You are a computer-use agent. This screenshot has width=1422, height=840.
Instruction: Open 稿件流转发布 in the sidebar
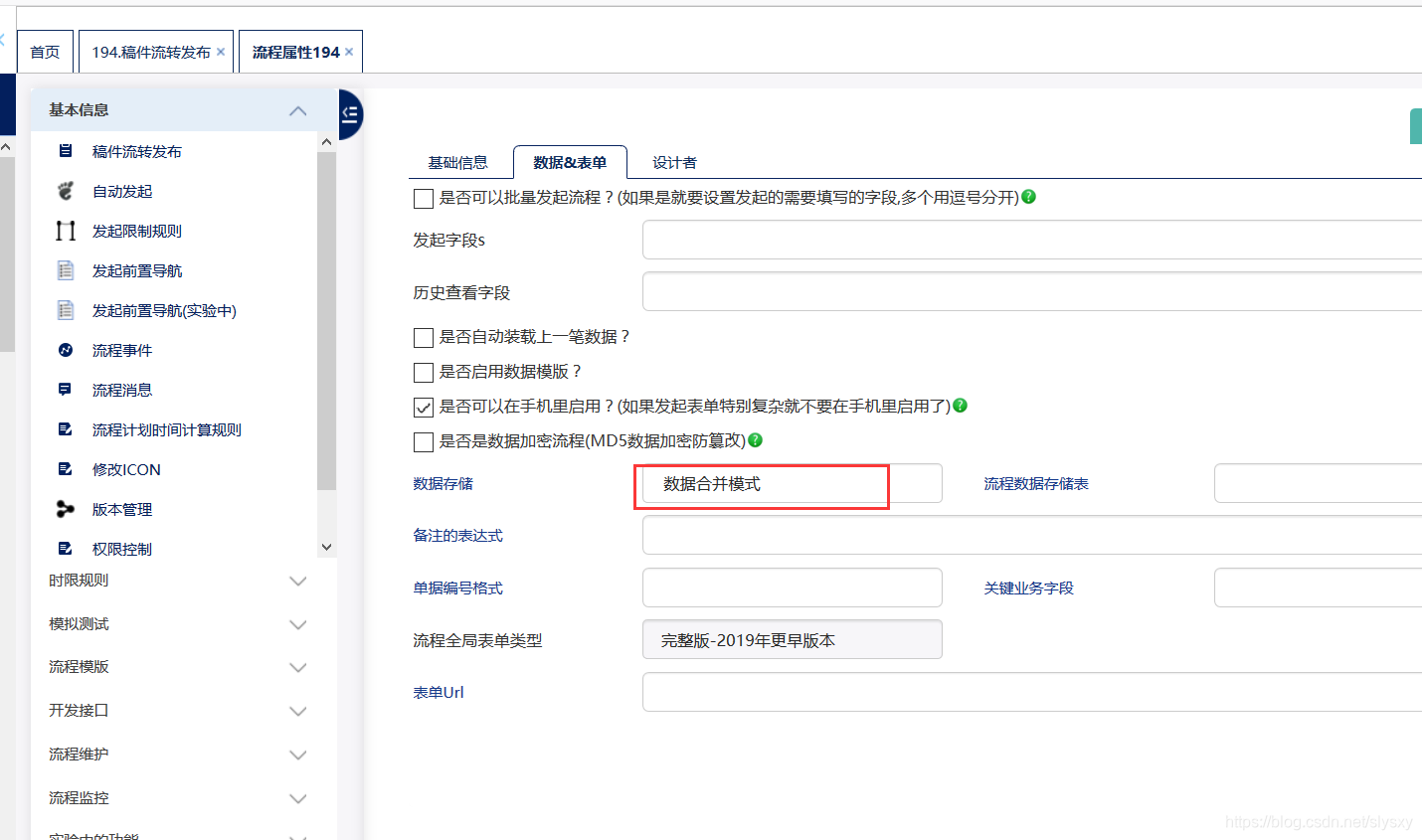click(x=137, y=151)
